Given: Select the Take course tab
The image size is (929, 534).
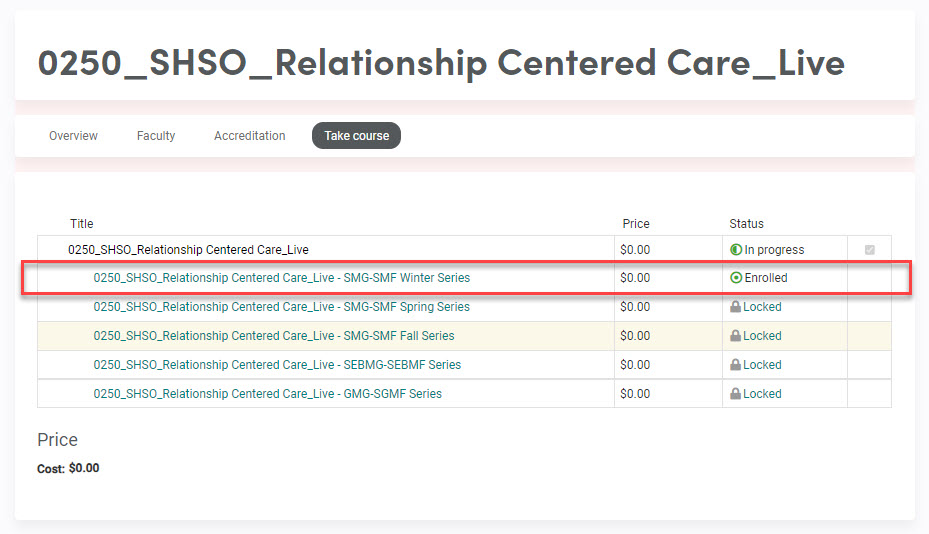Looking at the screenshot, I should click(x=356, y=136).
